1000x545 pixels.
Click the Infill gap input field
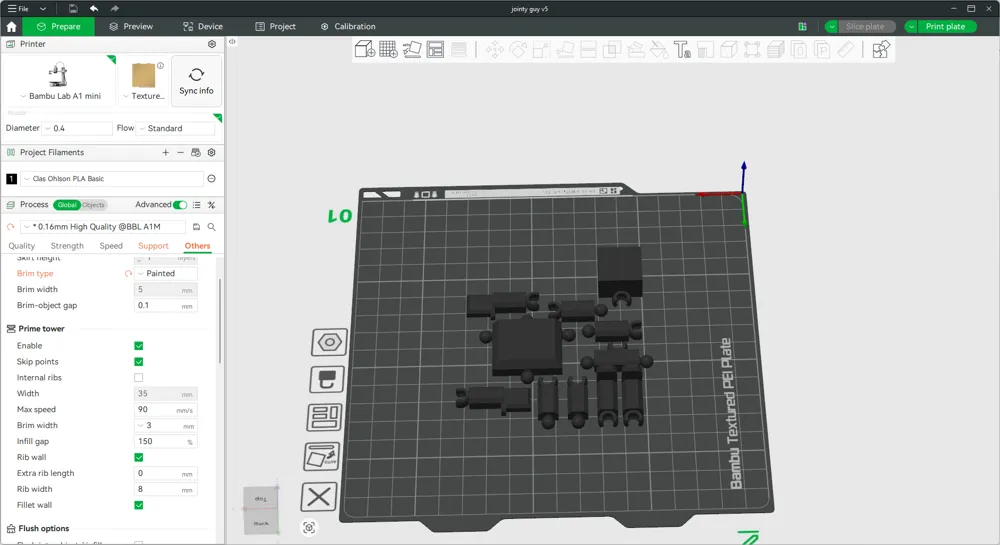(x=165, y=442)
